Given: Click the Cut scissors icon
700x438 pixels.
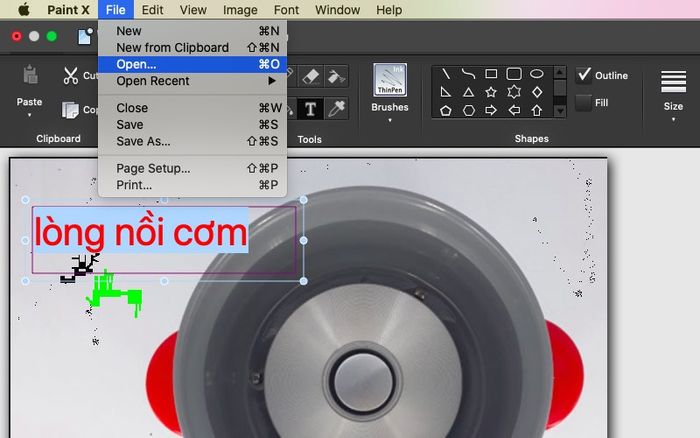Looking at the screenshot, I should coord(71,75).
